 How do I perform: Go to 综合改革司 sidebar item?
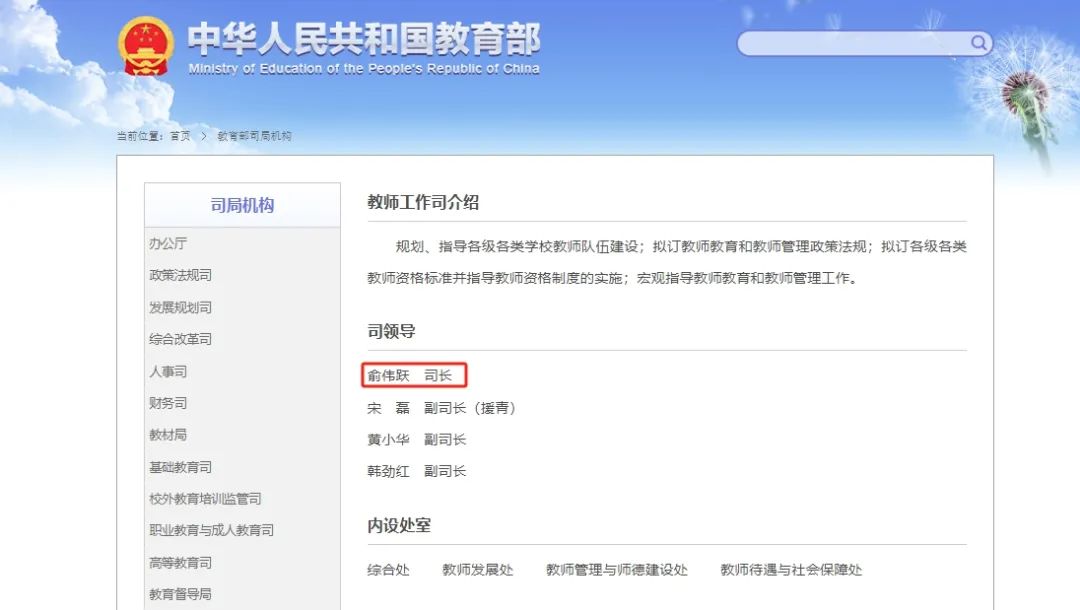(180, 339)
